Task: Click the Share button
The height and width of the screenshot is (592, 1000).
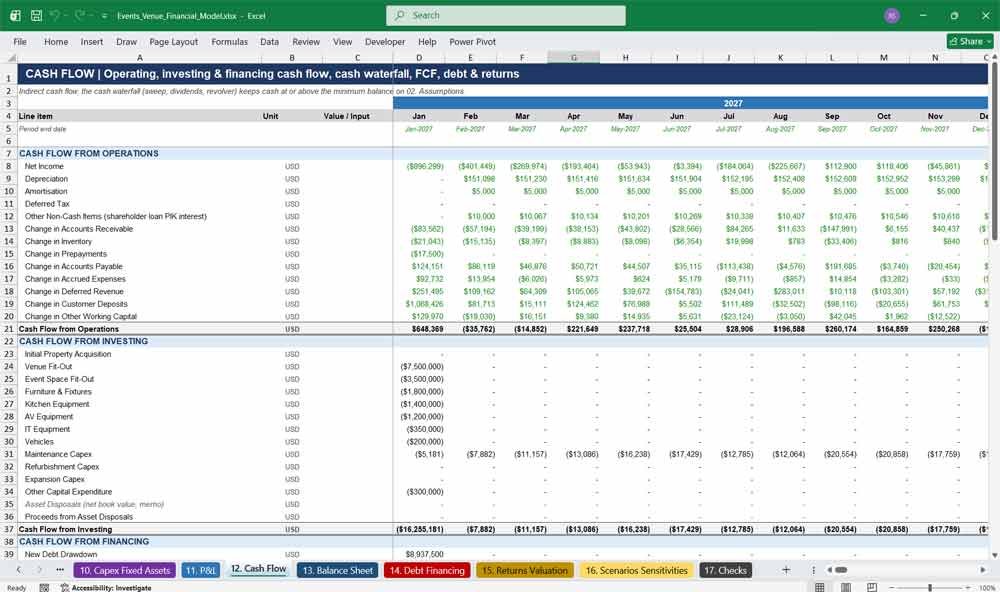Action: pos(970,41)
